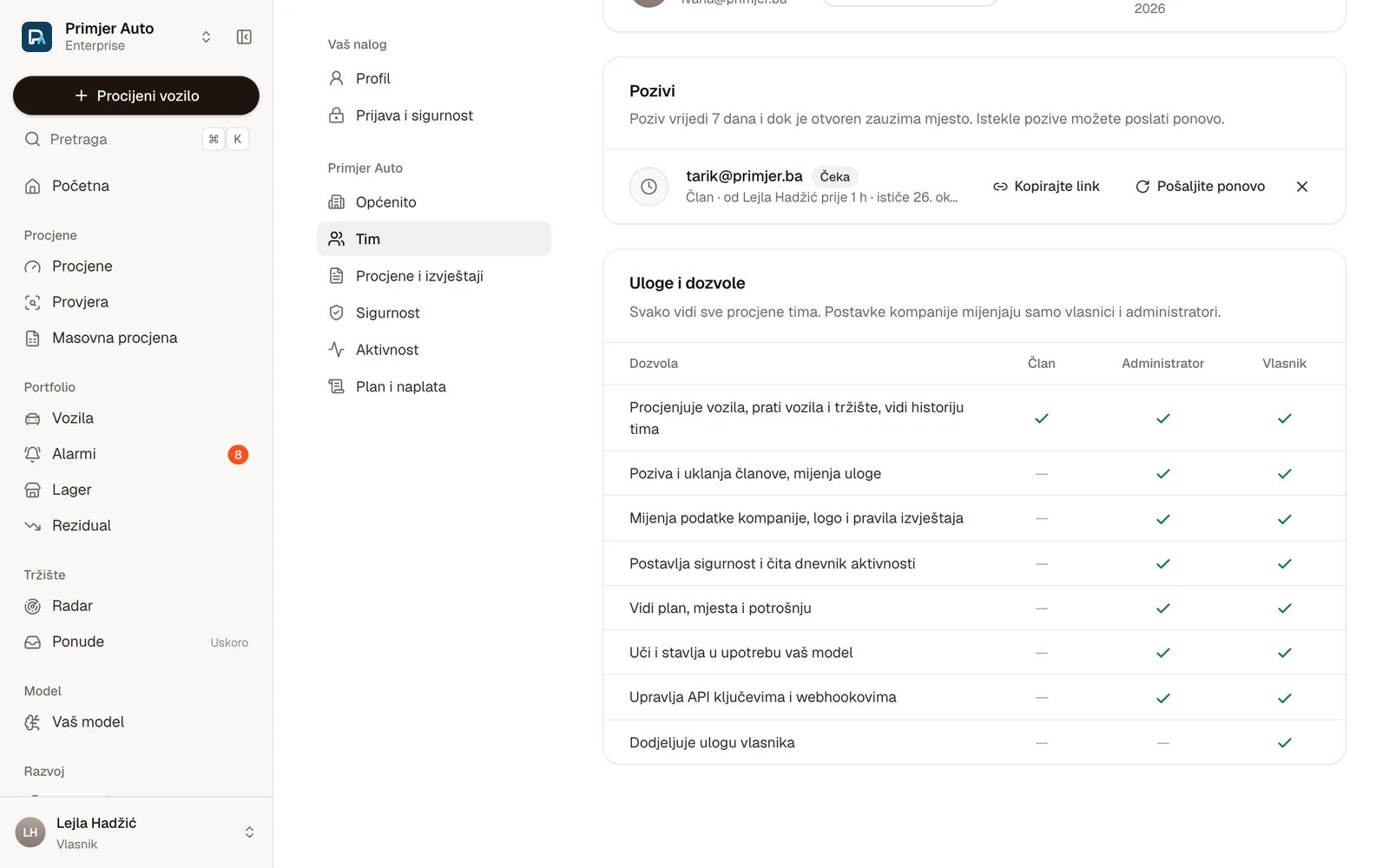The width and height of the screenshot is (1389, 868).
Task: Open Općenito company settings
Action: click(x=434, y=202)
